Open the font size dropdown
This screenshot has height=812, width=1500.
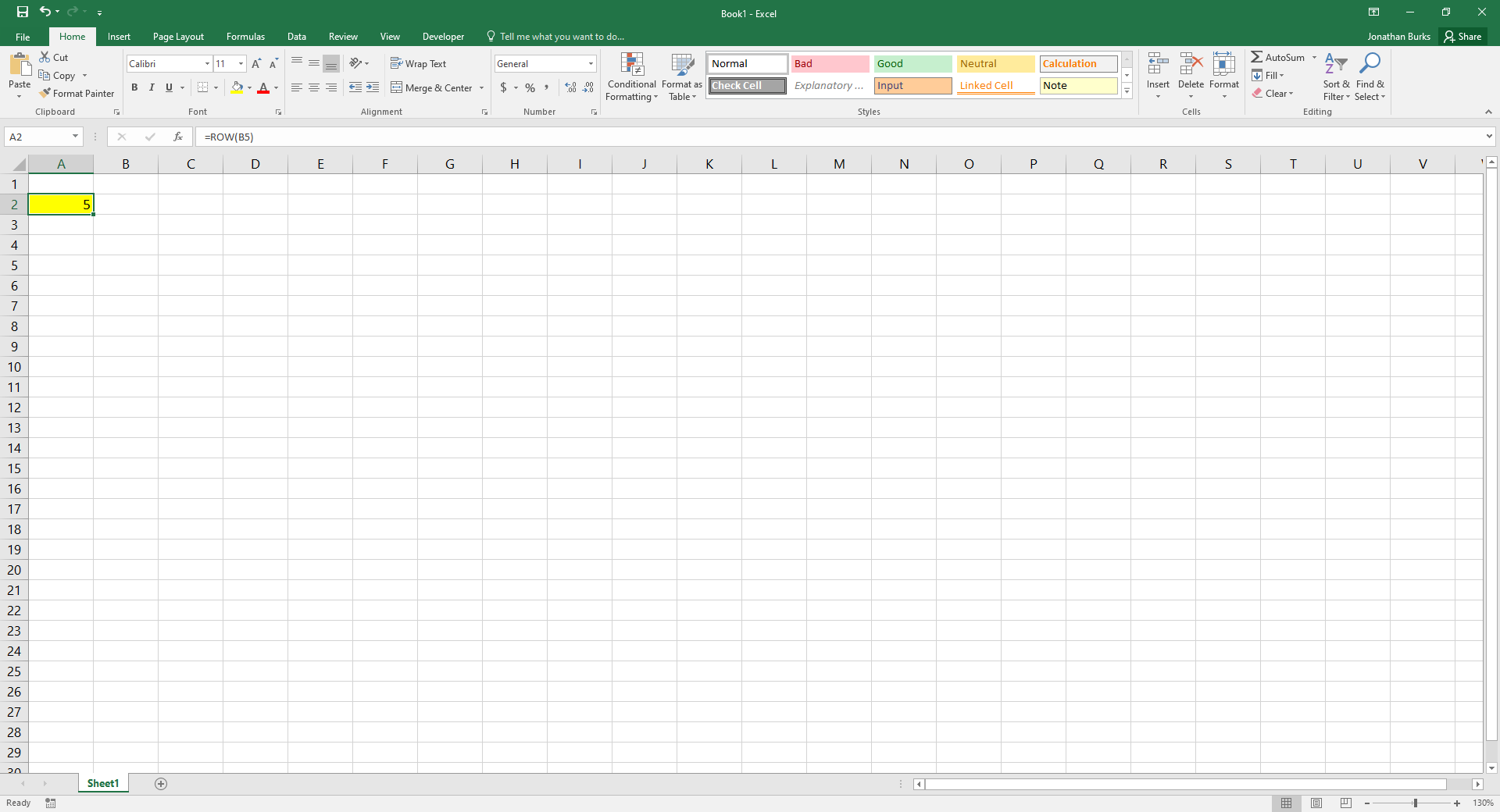[241, 63]
